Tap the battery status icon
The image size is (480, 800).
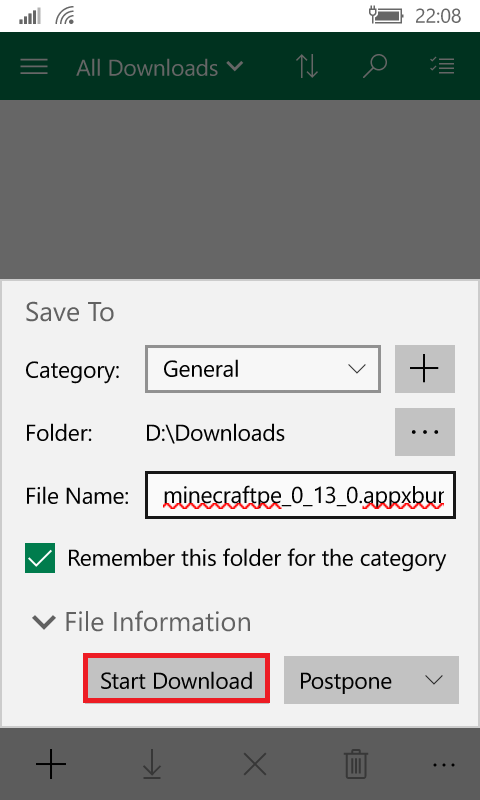388,16
